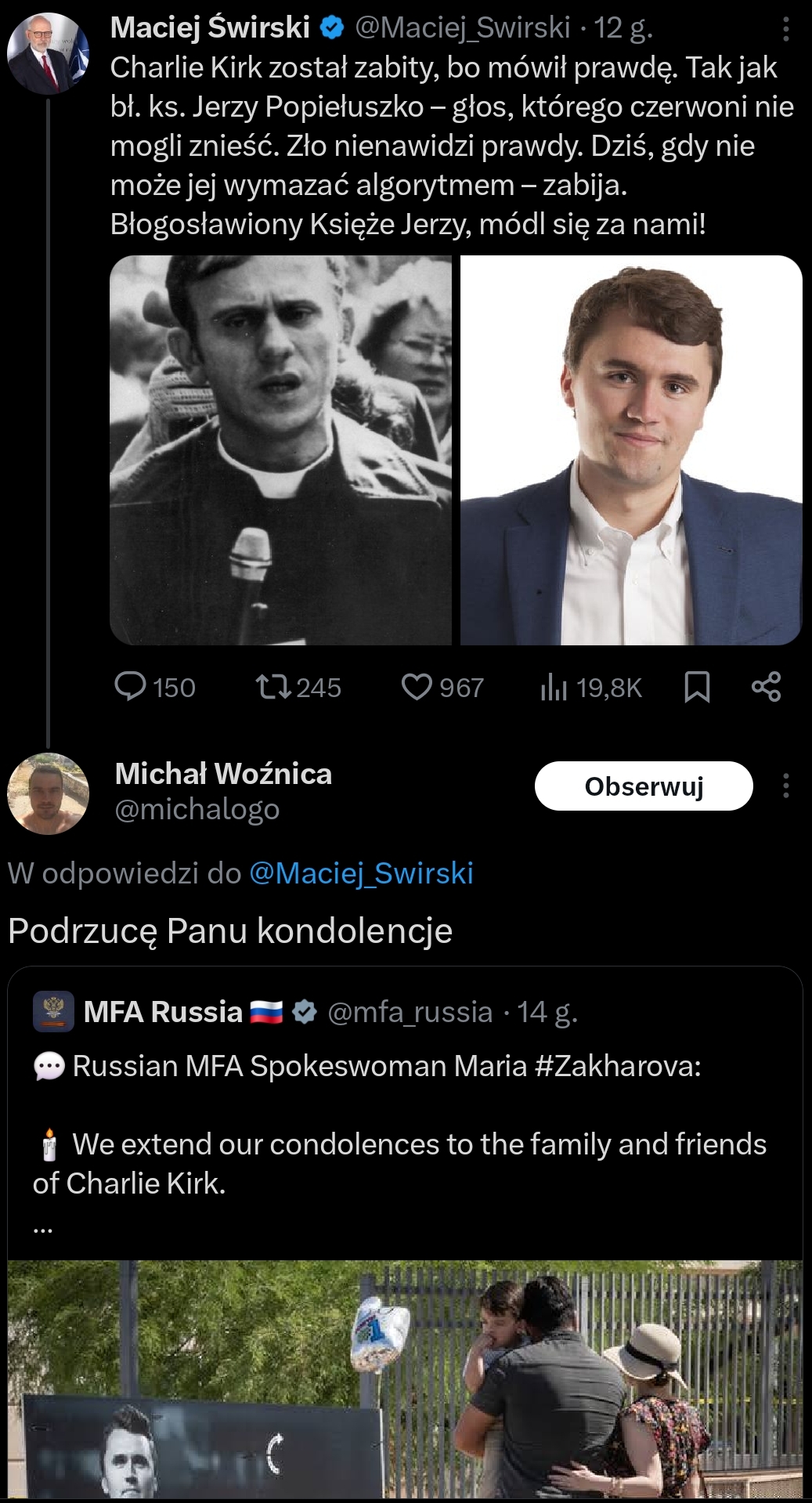812x1503 pixels.
Task: Like the tweet with heart icon
Action: (417, 687)
